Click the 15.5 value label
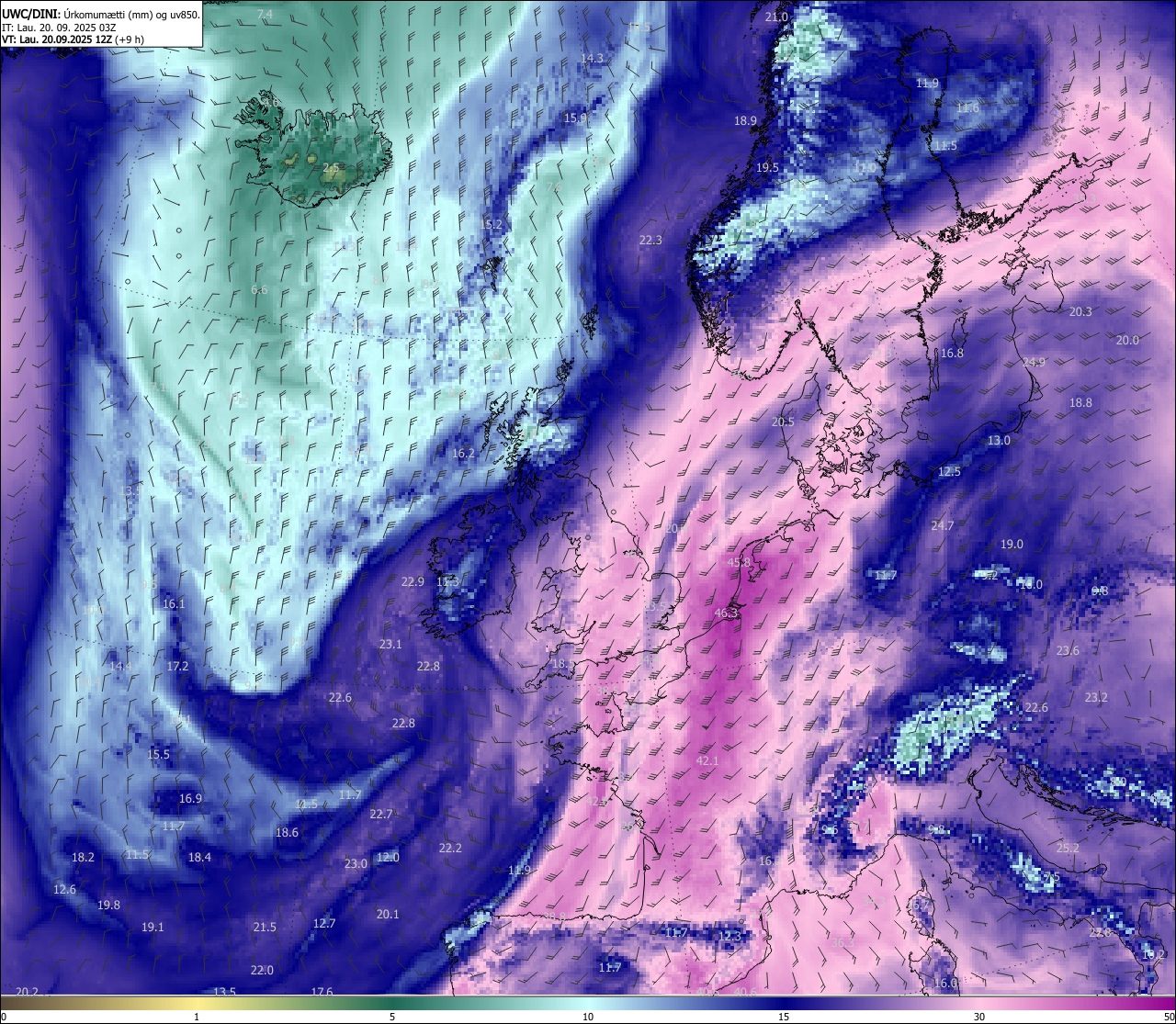The image size is (1176, 1024). 158,754
